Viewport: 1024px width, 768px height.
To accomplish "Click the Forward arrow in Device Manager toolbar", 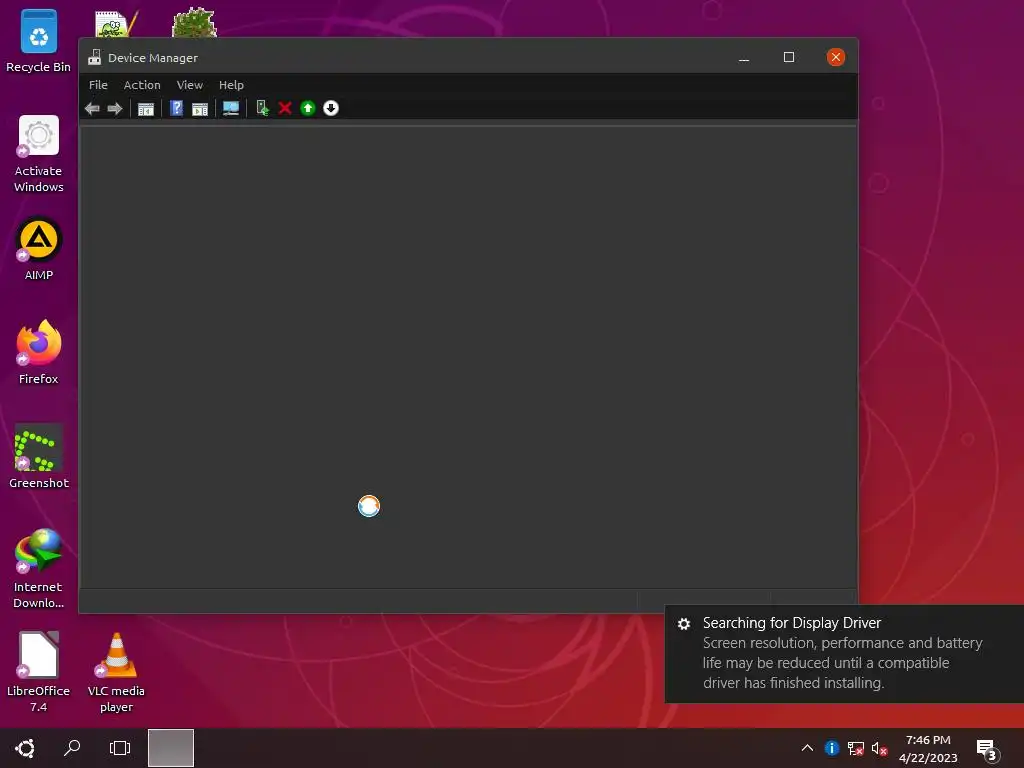I will (x=115, y=108).
